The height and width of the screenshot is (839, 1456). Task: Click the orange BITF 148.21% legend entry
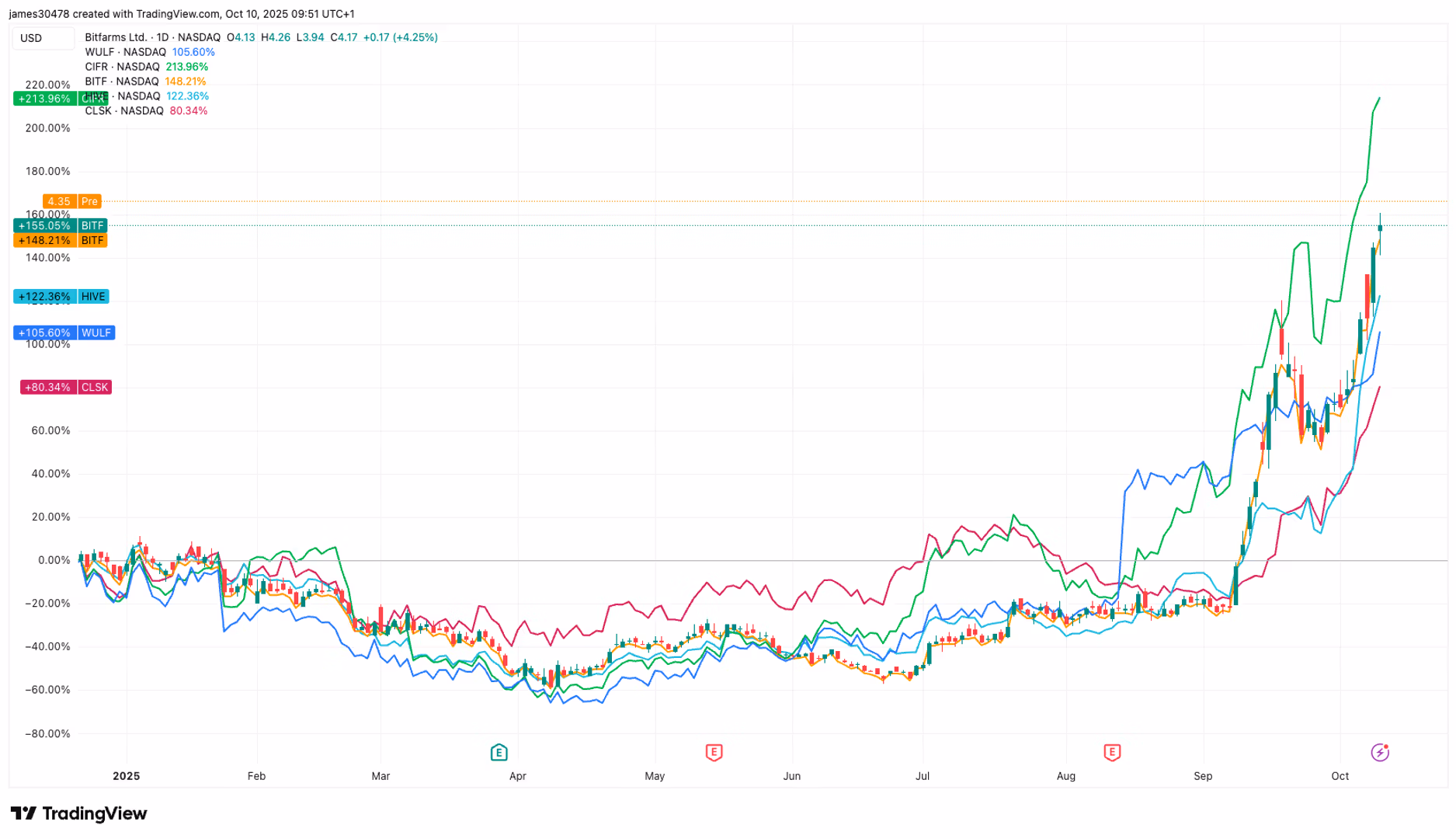[x=145, y=82]
